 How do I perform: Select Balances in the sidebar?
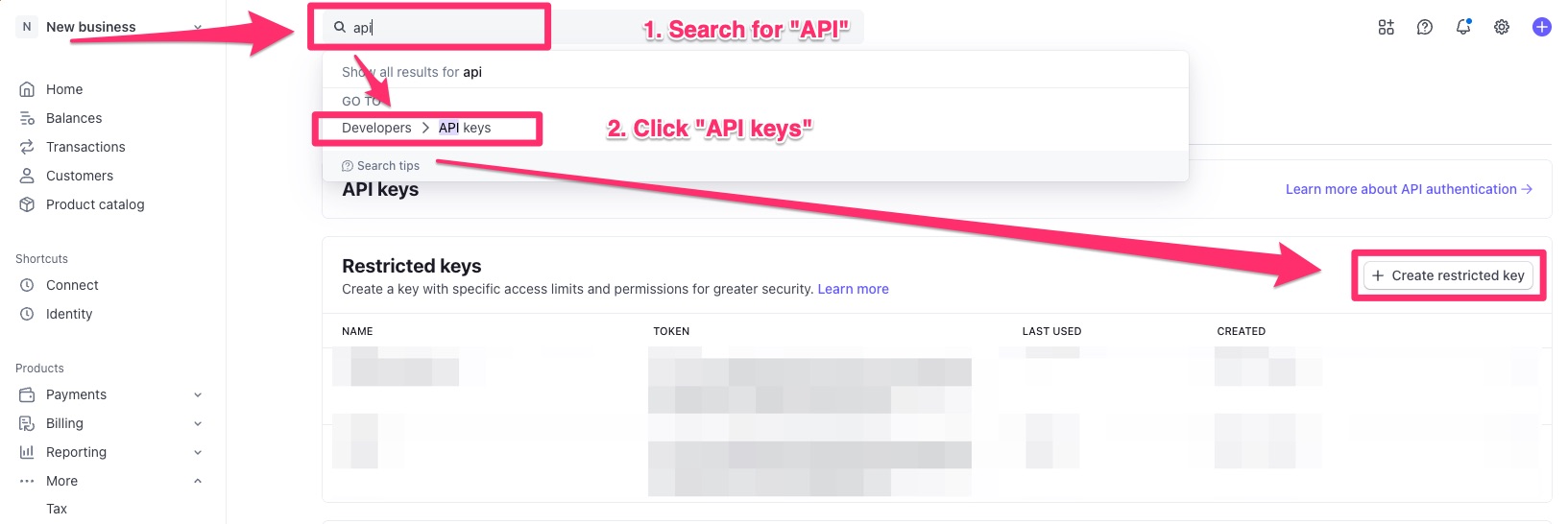click(x=74, y=118)
